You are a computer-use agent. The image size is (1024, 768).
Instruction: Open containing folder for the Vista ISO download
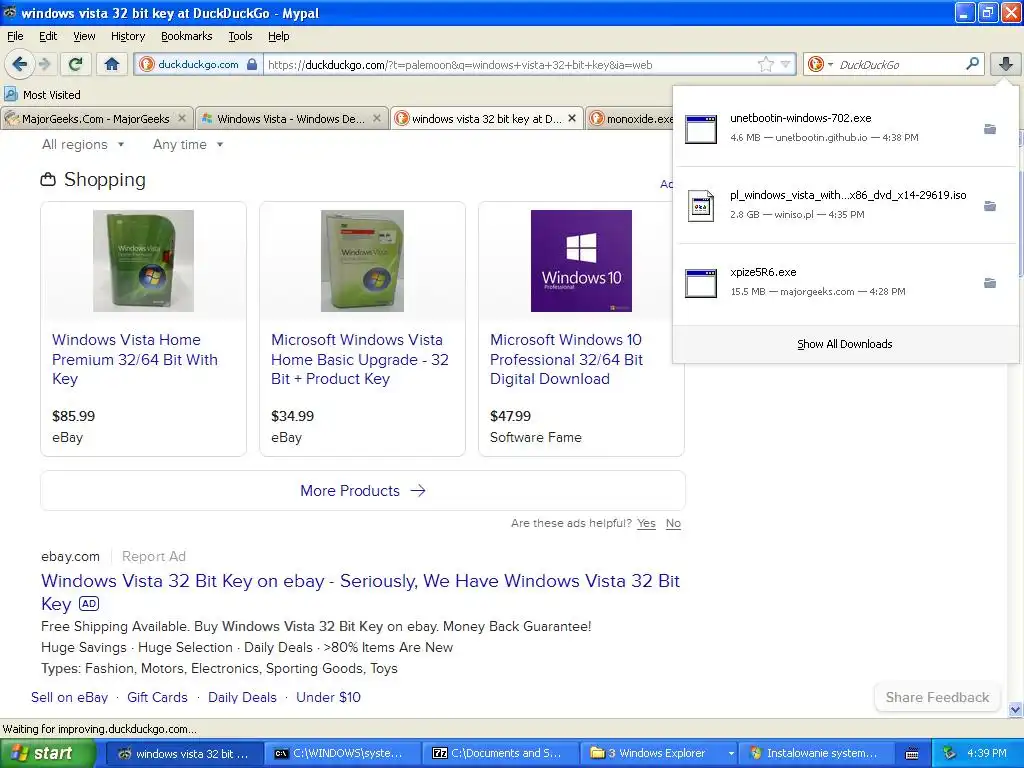click(x=990, y=206)
